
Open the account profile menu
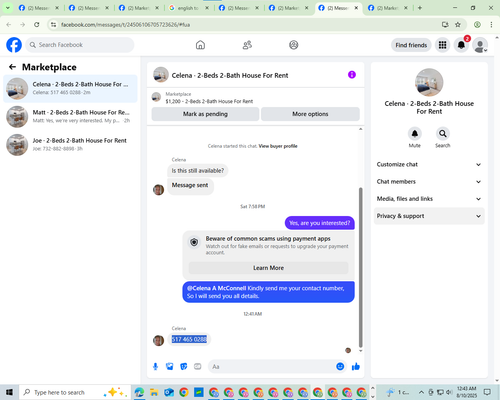480,45
